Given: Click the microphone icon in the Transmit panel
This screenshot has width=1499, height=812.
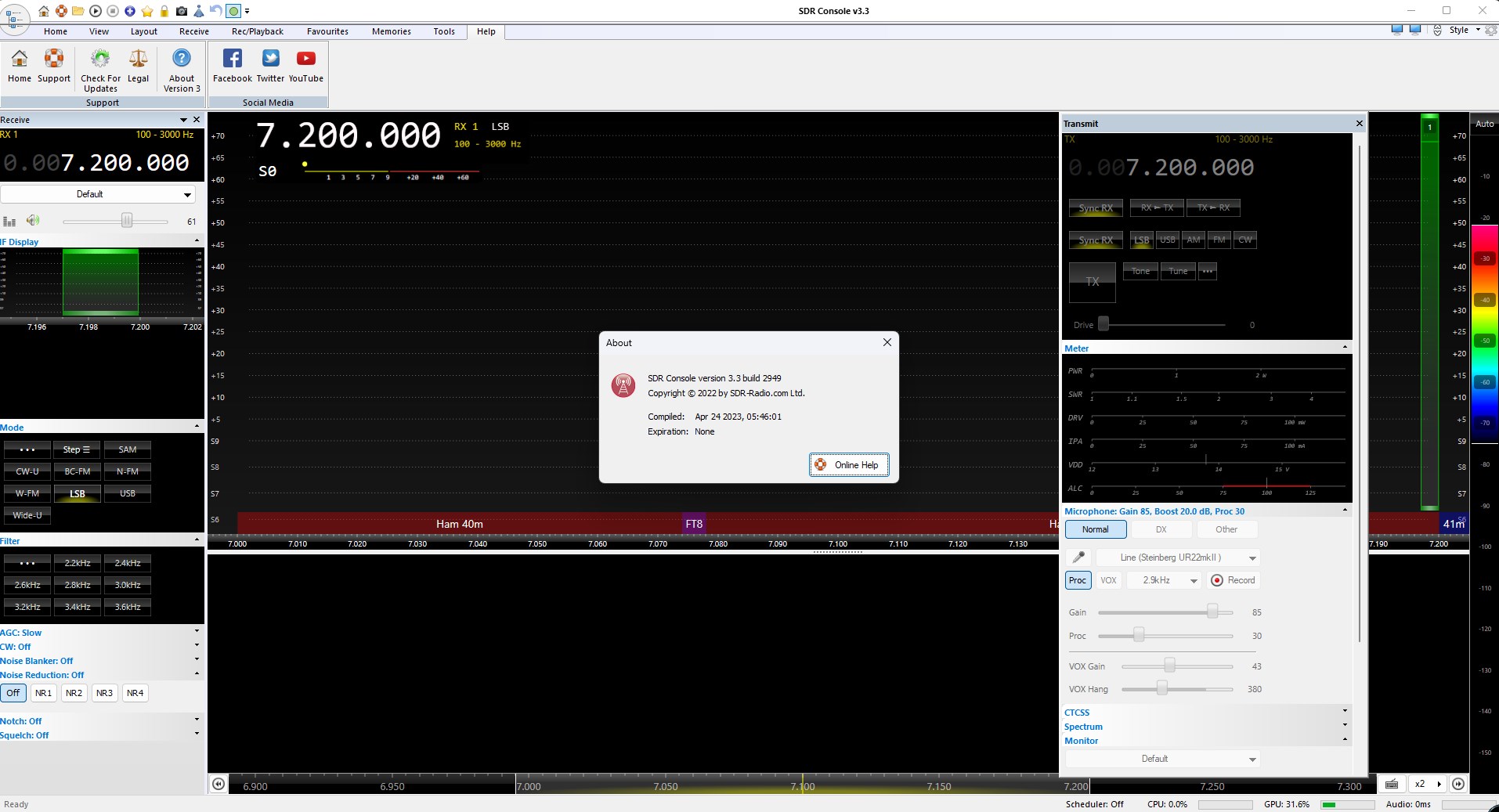Looking at the screenshot, I should 1078,558.
